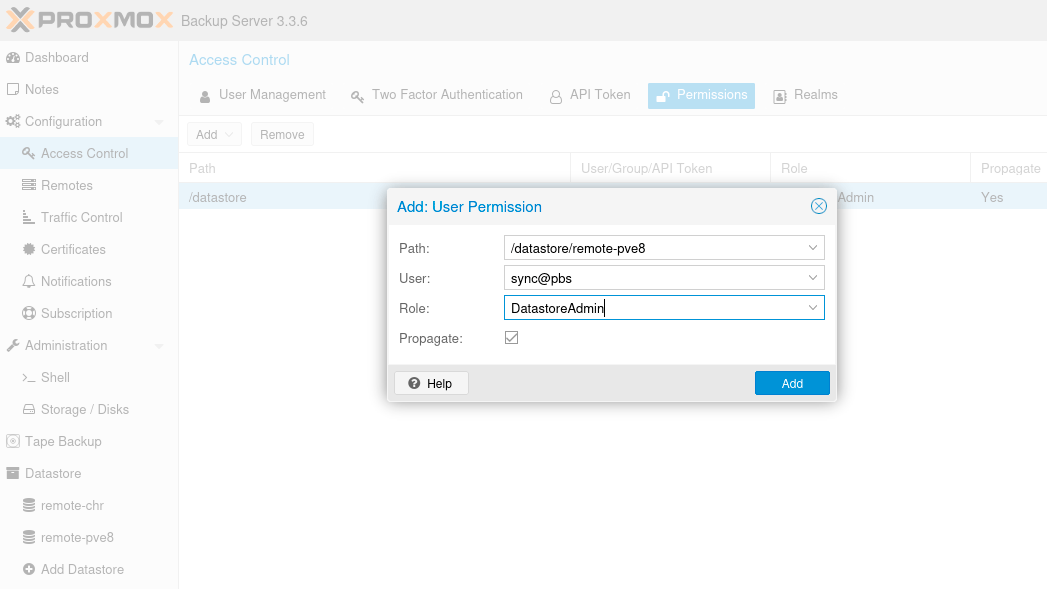Open the Realms tab
The height and width of the screenshot is (589, 1047).
point(805,95)
